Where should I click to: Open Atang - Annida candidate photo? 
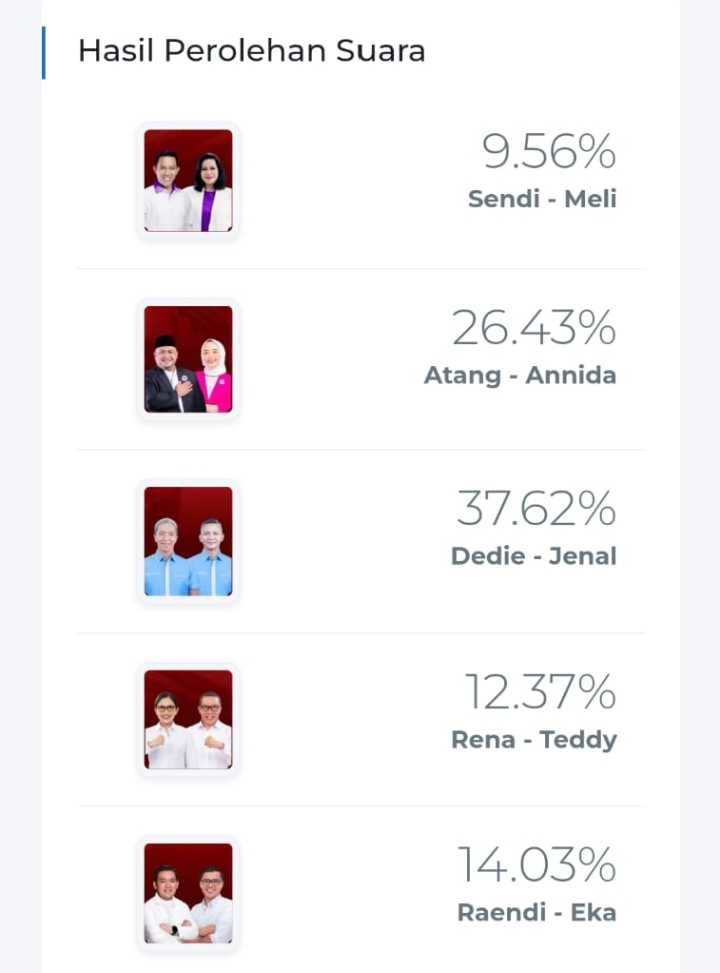(x=188, y=359)
